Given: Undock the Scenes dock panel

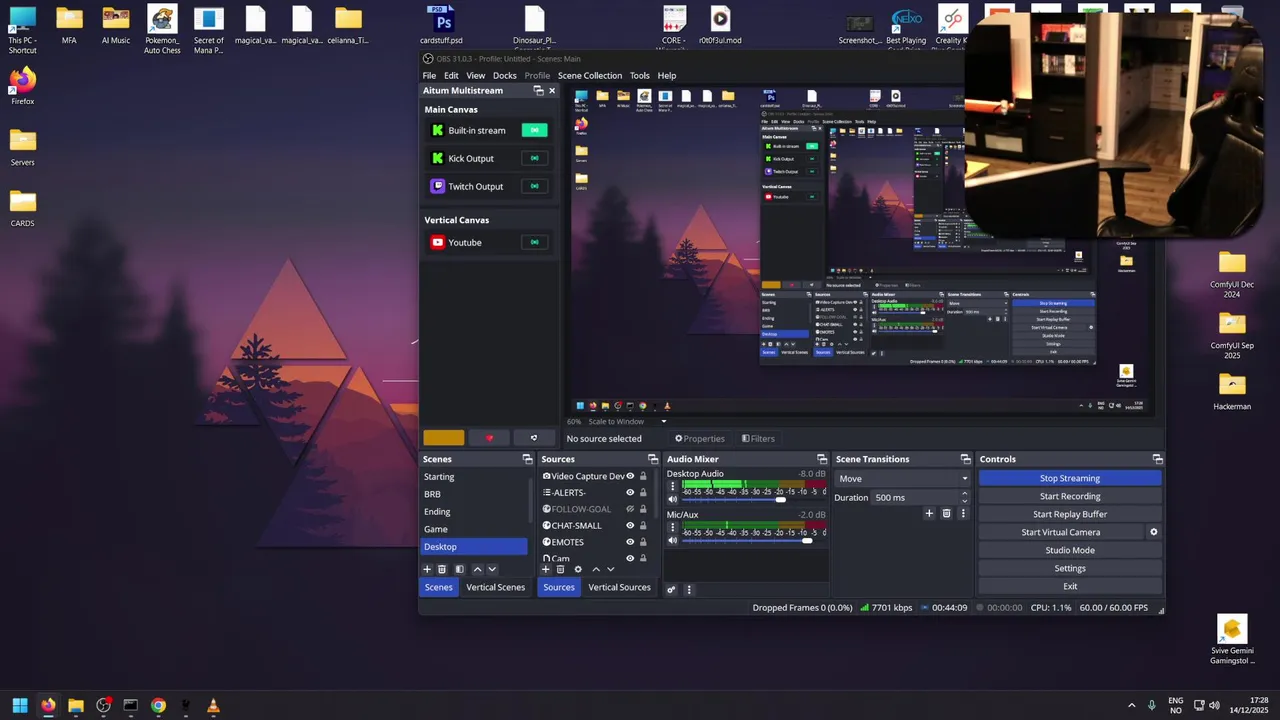Looking at the screenshot, I should click(x=527, y=459).
